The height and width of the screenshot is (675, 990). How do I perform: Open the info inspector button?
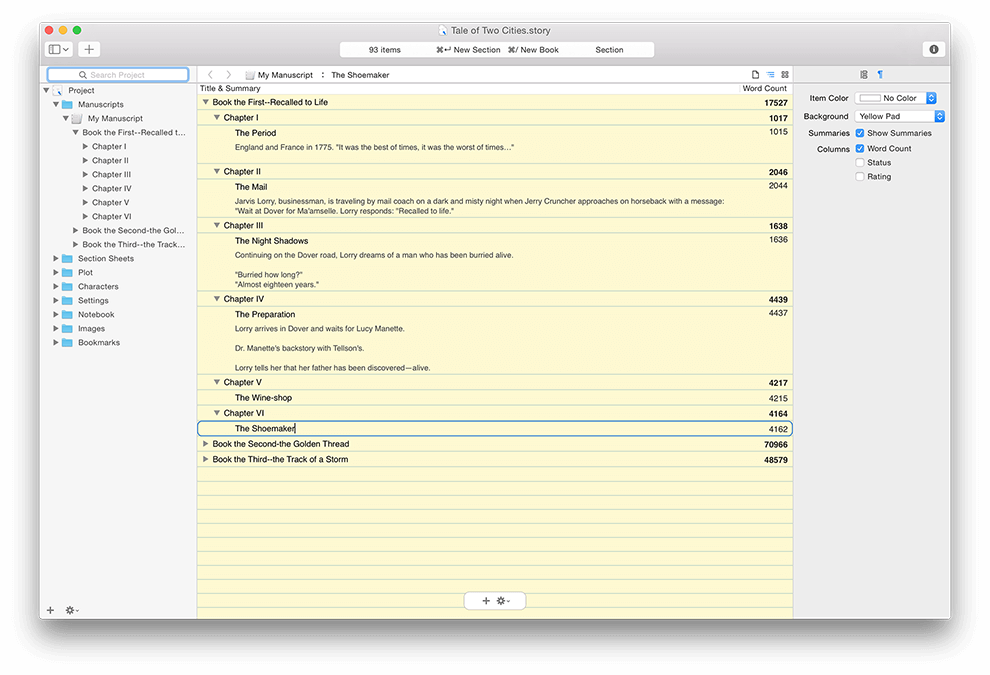click(x=933, y=49)
